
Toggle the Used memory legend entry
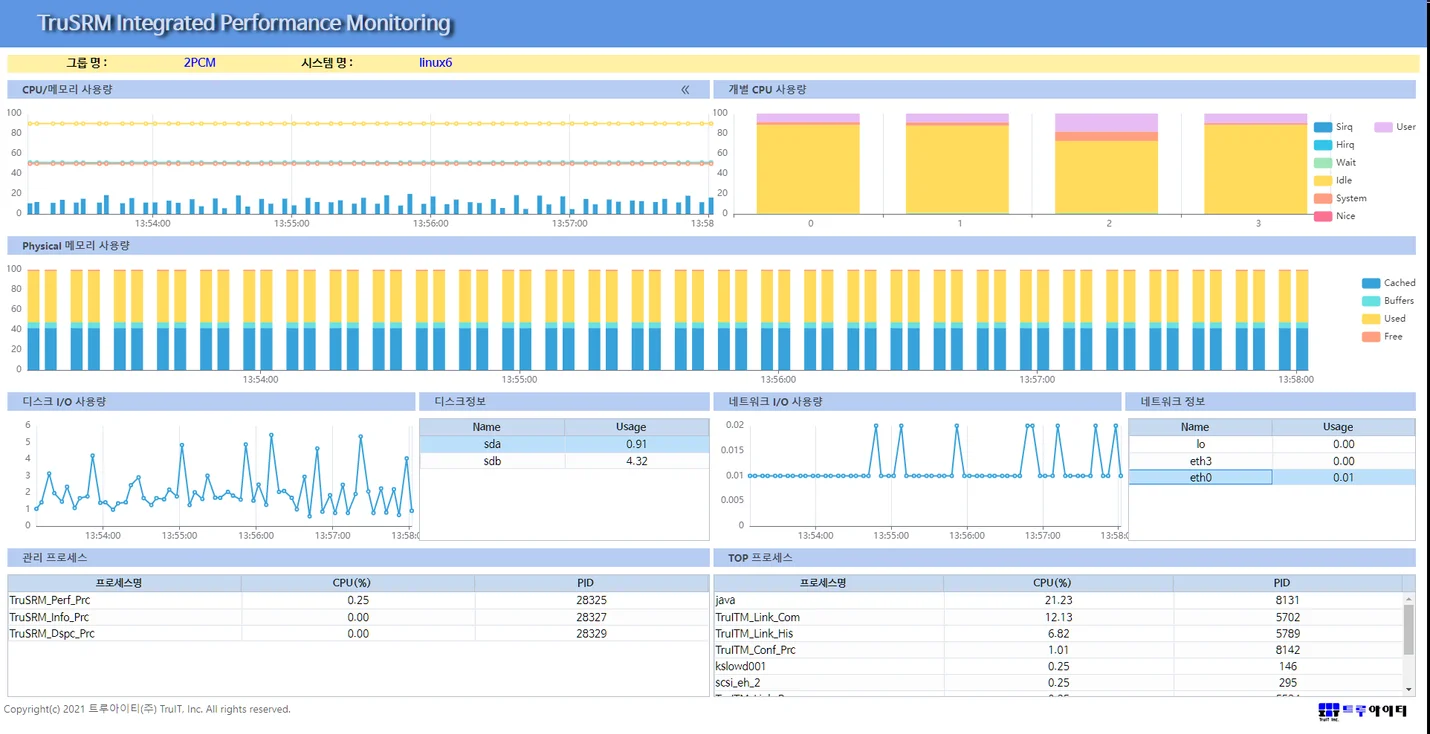pos(1384,319)
